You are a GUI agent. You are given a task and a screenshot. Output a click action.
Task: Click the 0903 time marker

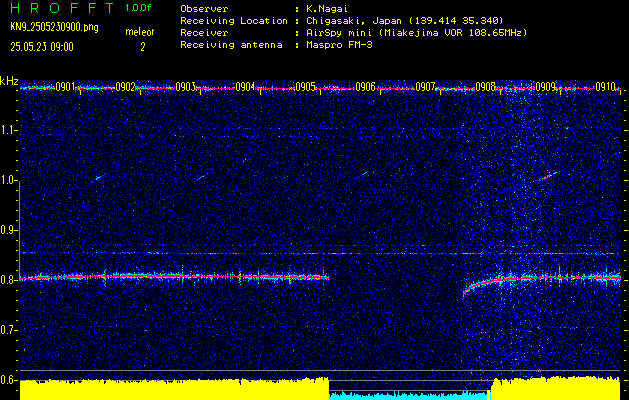[186, 87]
